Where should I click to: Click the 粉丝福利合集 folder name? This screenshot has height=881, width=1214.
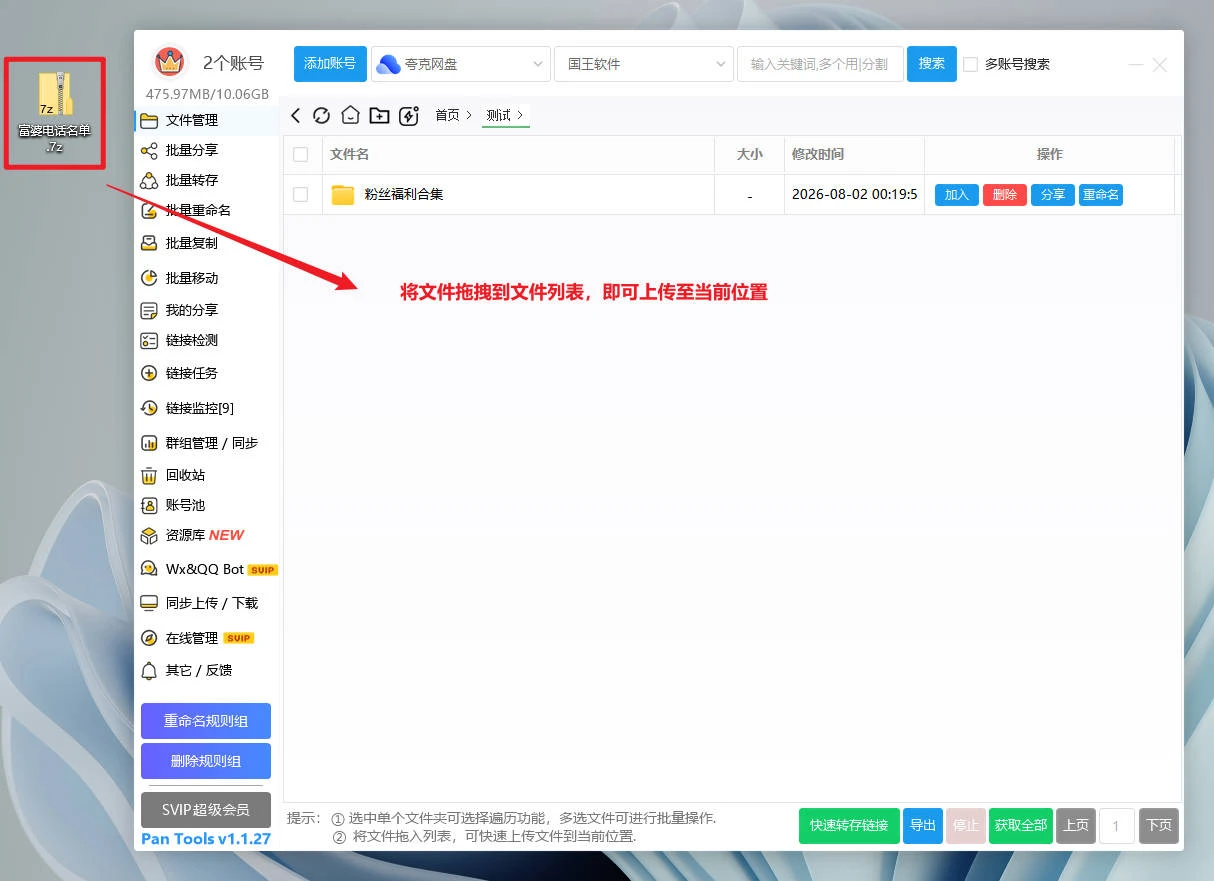pos(404,195)
